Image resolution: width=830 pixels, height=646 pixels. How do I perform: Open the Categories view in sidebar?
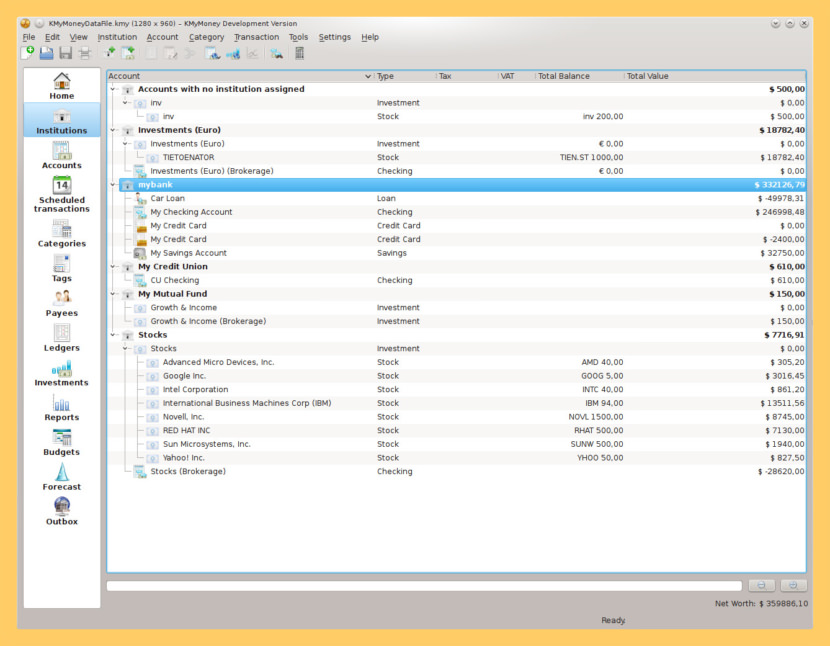[62, 234]
